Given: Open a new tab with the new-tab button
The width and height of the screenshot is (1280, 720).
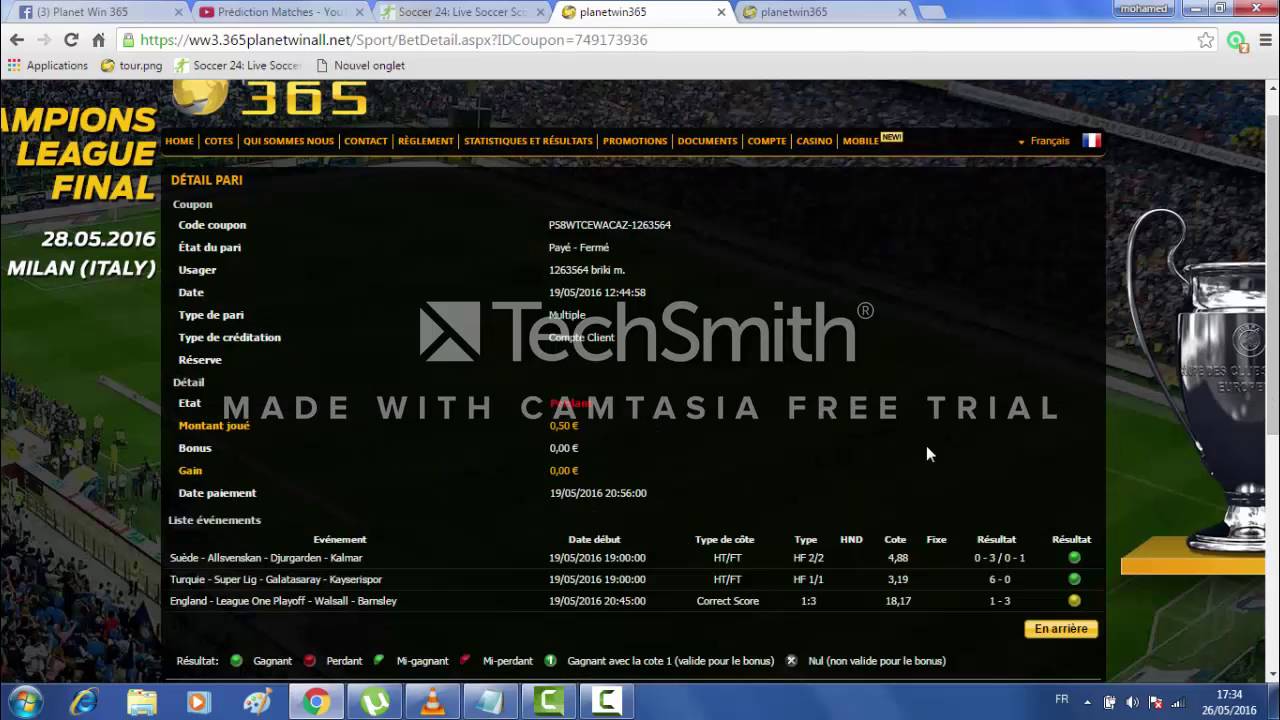Looking at the screenshot, I should point(932,12).
